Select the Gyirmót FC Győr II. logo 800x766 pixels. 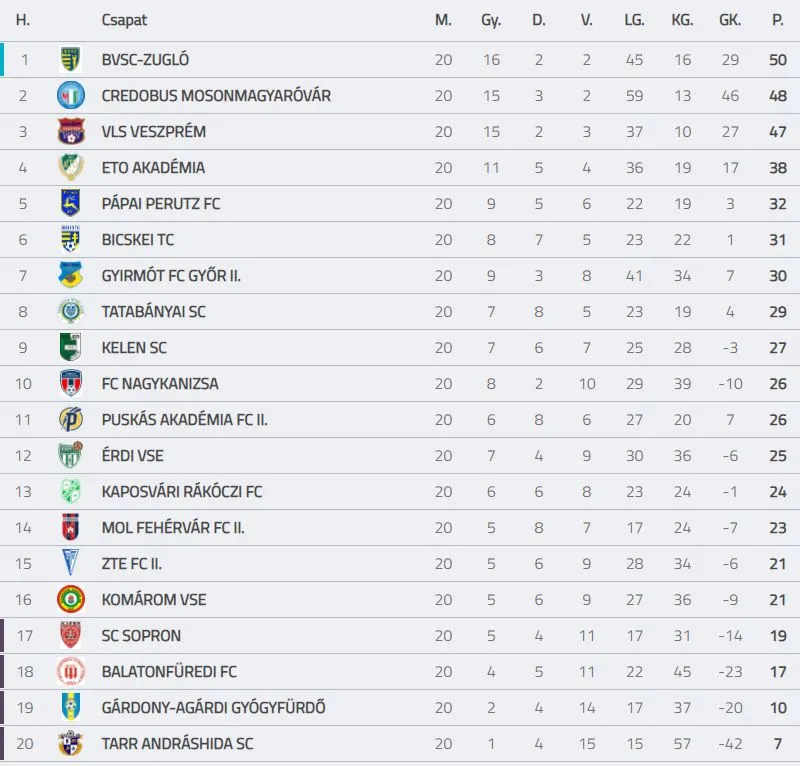pyautogui.click(x=70, y=276)
